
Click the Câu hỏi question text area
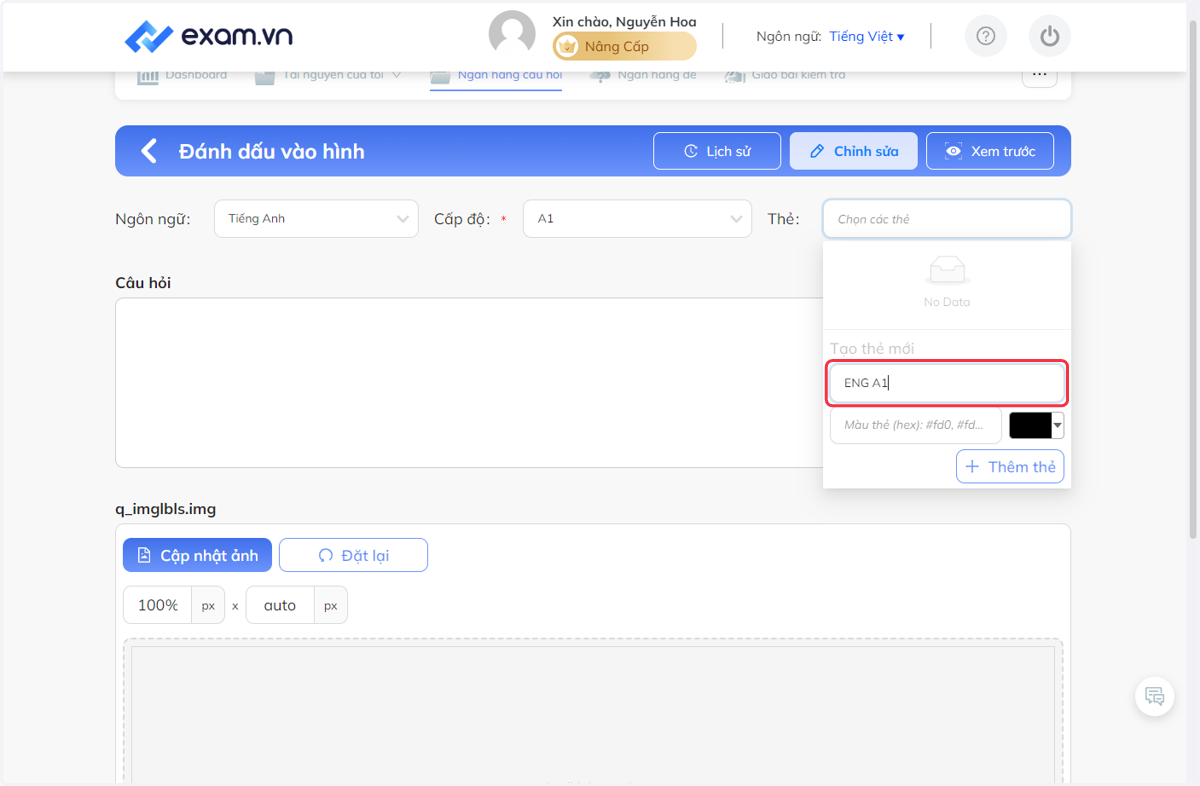tap(469, 382)
